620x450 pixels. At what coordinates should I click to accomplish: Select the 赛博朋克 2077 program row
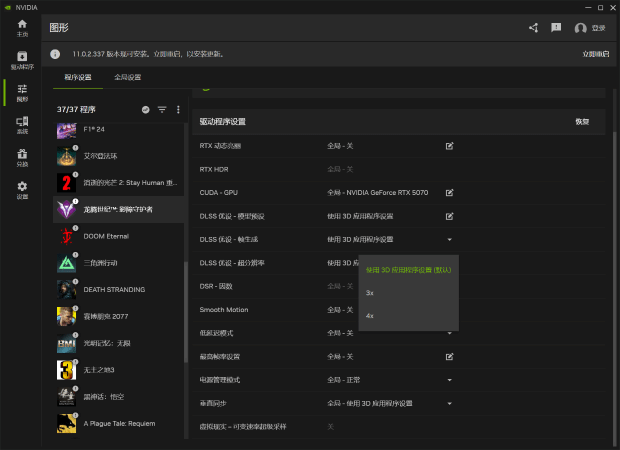(119, 317)
